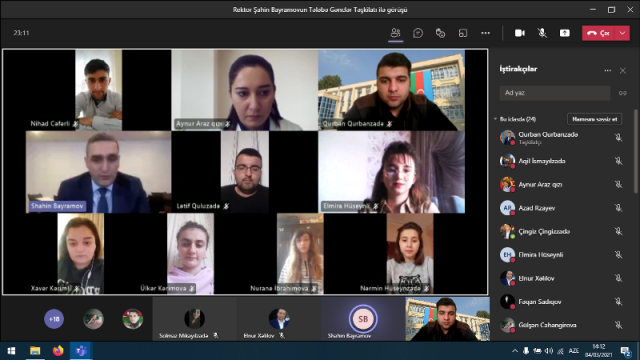Toggle the microphone mute button
The height and width of the screenshot is (360, 640).
coord(542,33)
